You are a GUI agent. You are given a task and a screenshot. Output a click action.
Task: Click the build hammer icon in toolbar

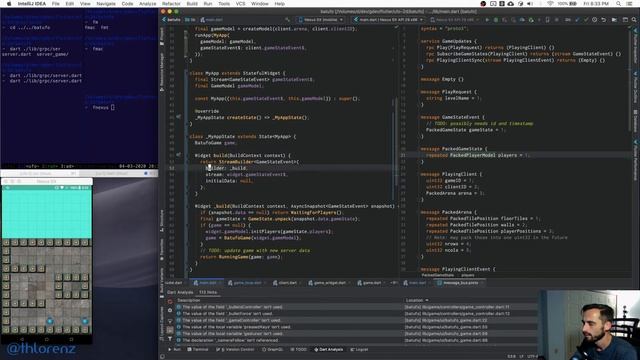288,20
